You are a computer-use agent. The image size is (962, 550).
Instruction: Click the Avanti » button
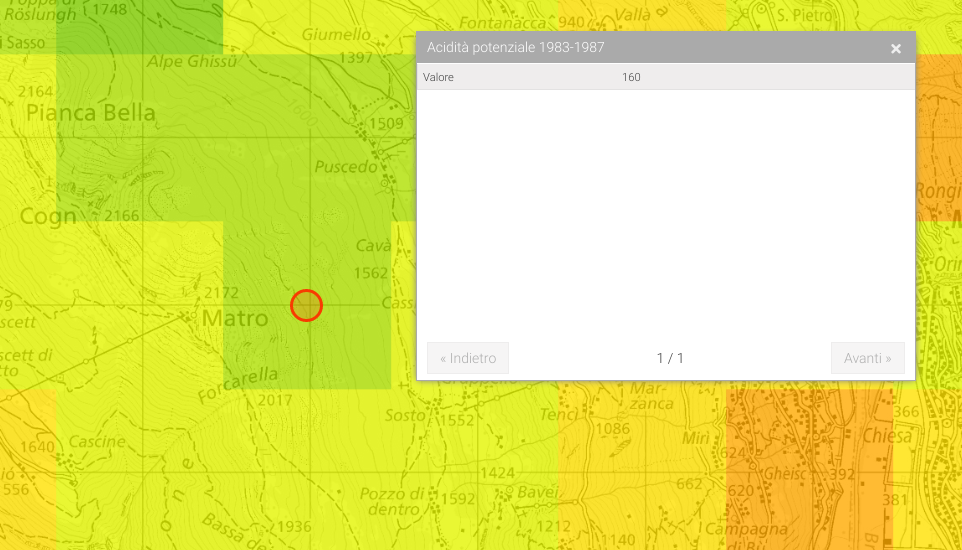(867, 358)
